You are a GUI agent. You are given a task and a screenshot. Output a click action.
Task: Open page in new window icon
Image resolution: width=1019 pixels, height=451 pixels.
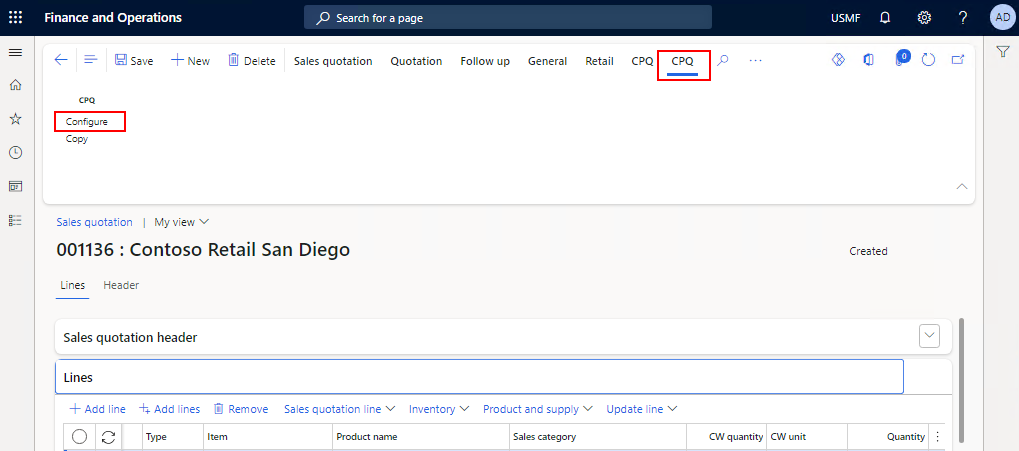(958, 60)
